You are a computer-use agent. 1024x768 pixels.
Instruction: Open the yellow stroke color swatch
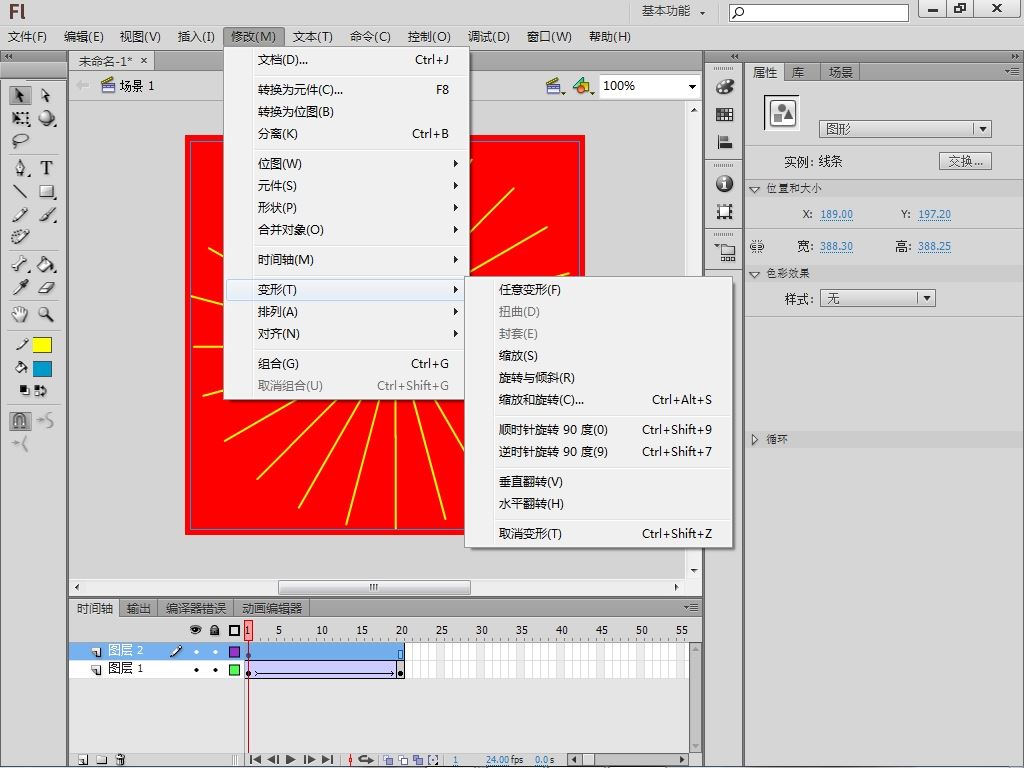[x=42, y=345]
